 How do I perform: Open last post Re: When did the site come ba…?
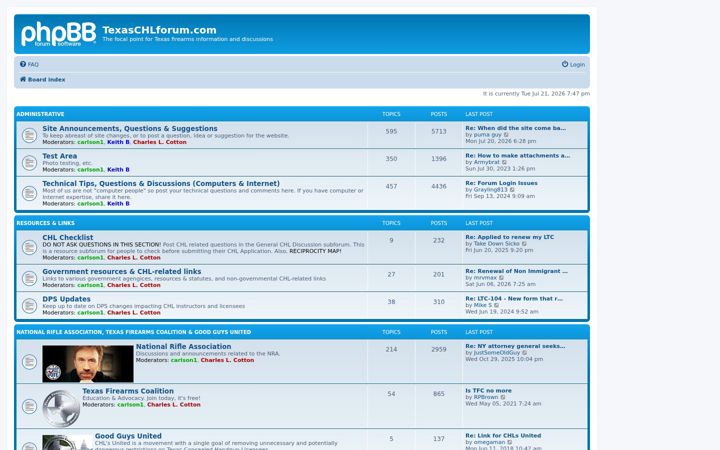[x=516, y=128]
